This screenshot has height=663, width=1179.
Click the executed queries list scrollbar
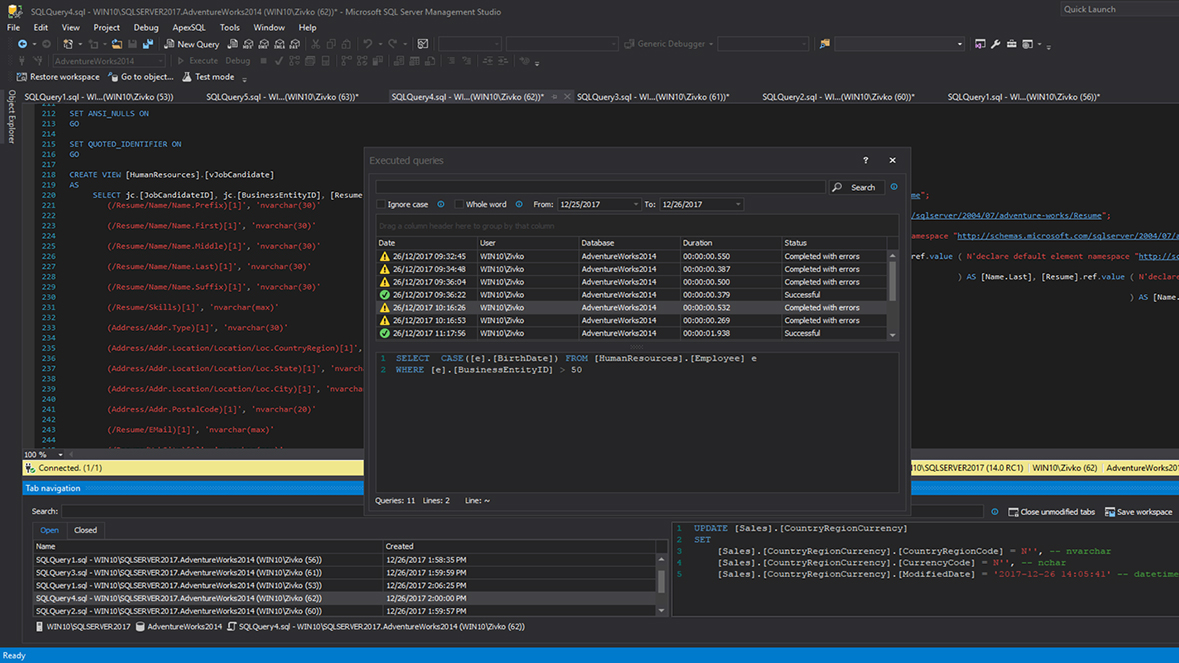(892, 281)
